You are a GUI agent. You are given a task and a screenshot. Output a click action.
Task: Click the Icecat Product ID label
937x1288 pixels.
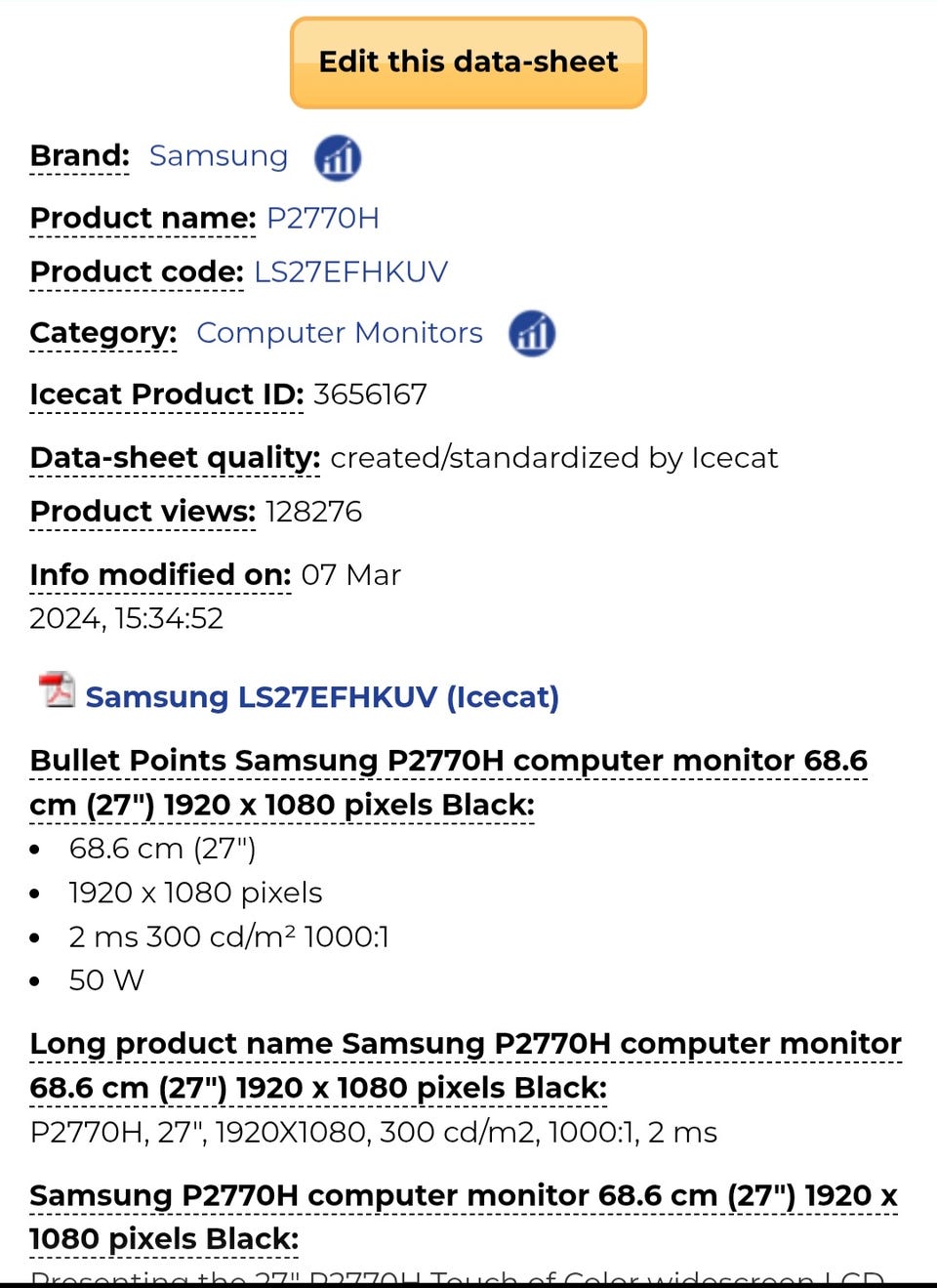click(x=167, y=395)
